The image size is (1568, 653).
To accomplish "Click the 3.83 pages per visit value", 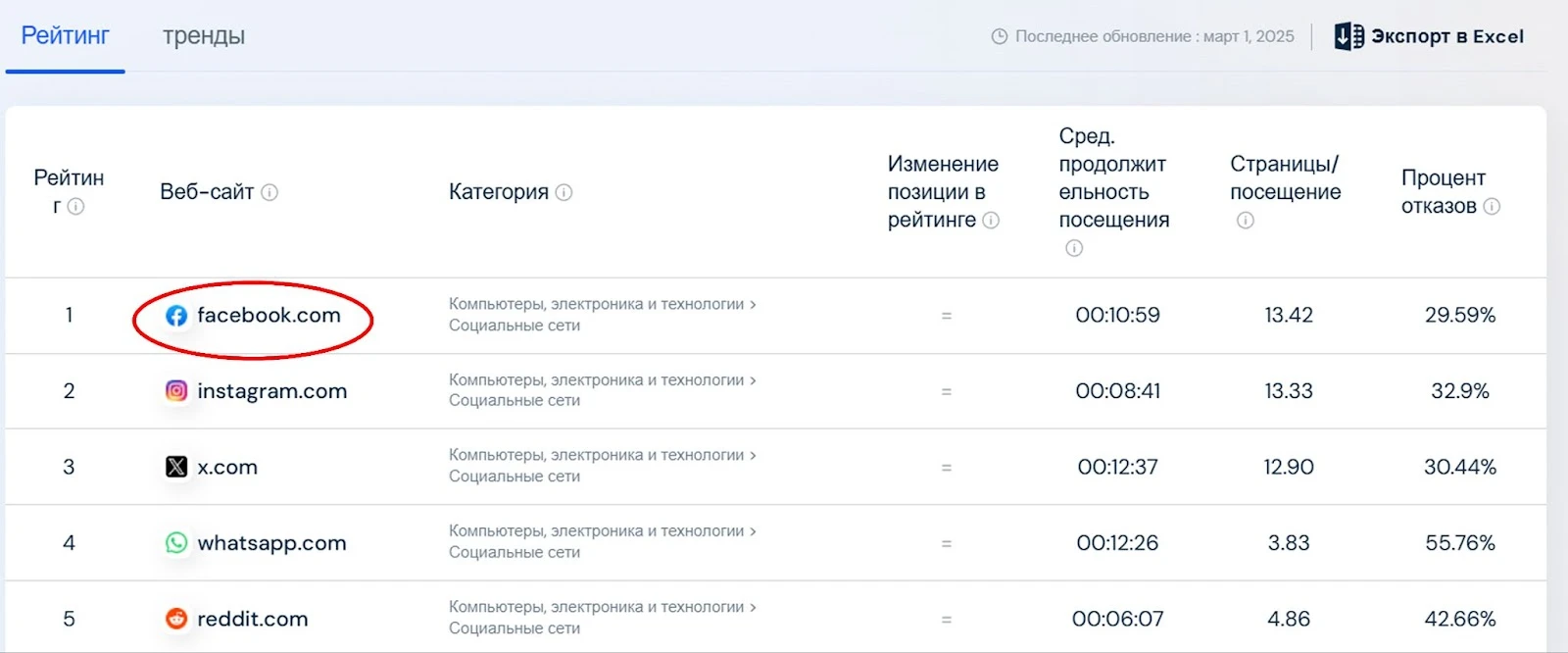I will tap(1289, 543).
